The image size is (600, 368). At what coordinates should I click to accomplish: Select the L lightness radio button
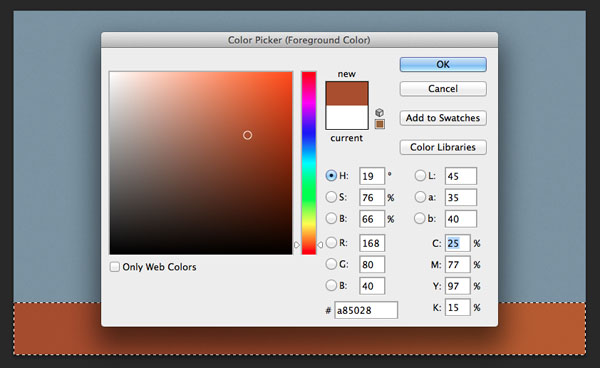coord(420,176)
